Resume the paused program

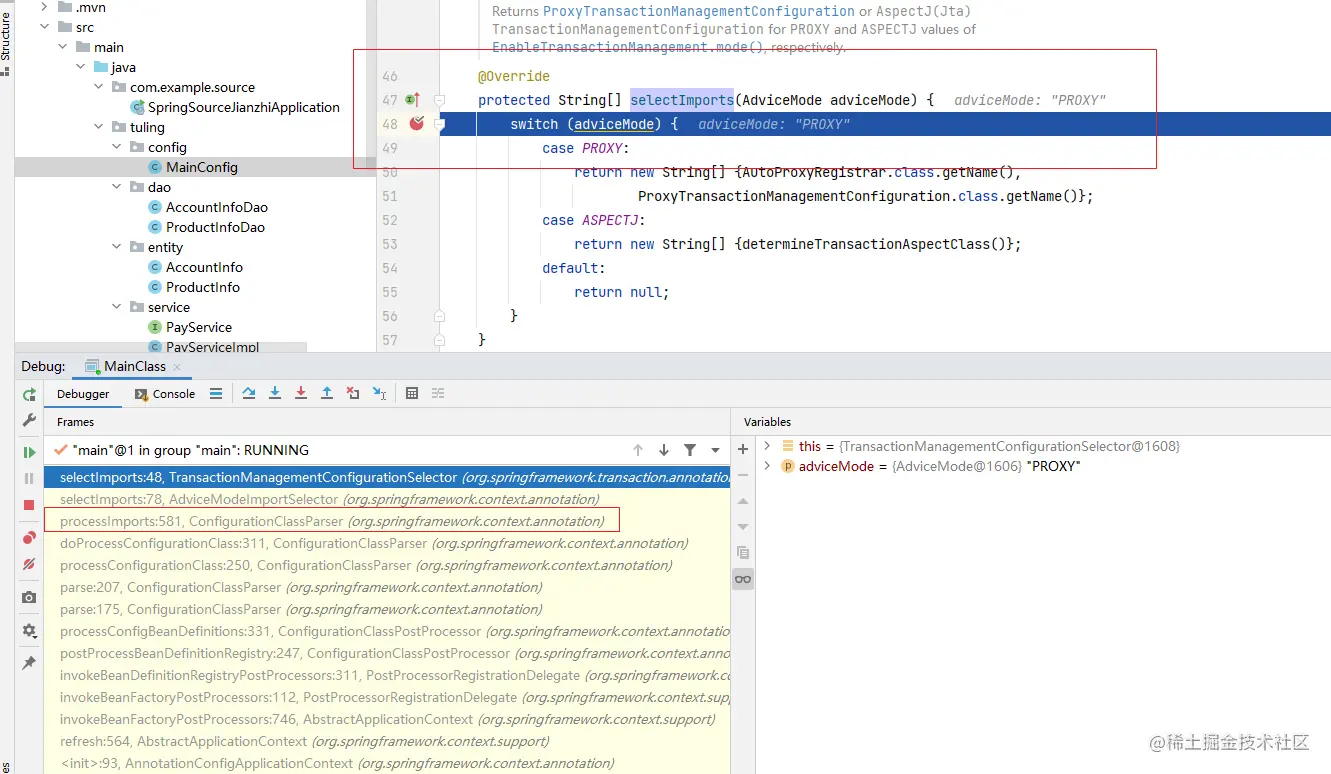[x=29, y=452]
